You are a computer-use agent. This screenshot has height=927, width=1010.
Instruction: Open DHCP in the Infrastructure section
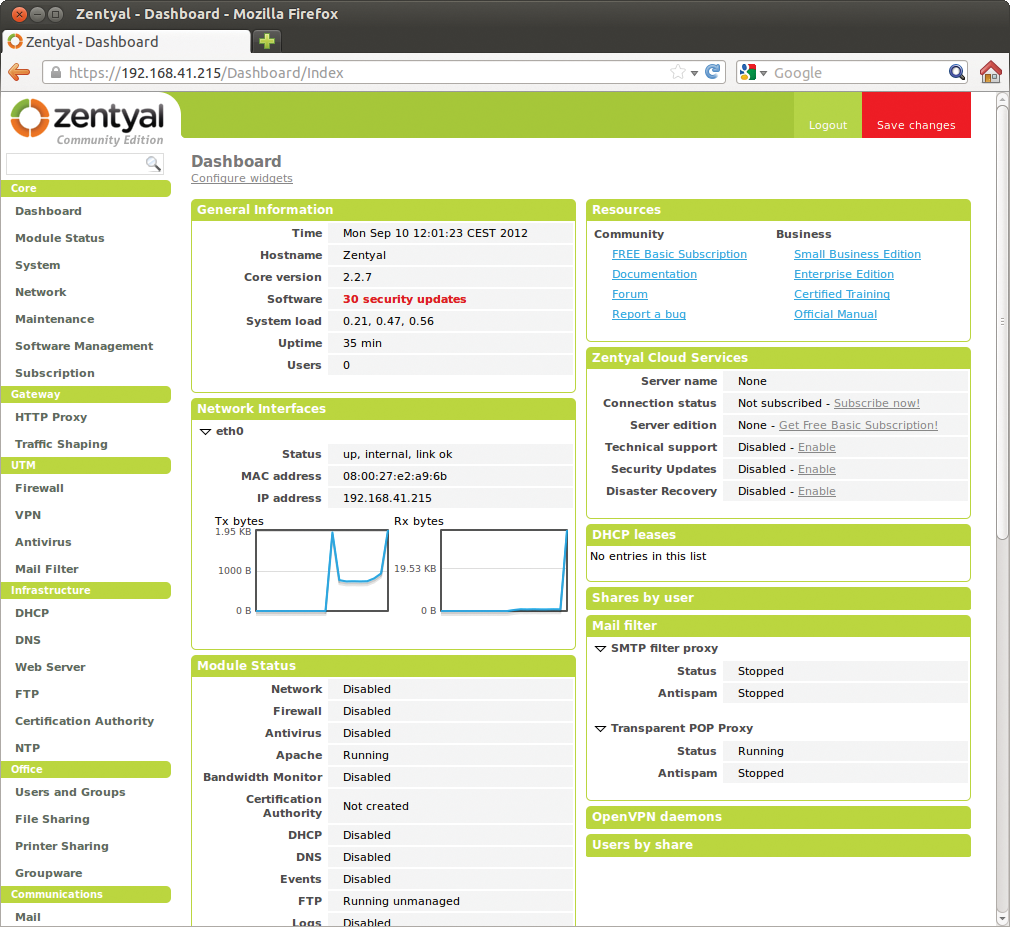[32, 613]
